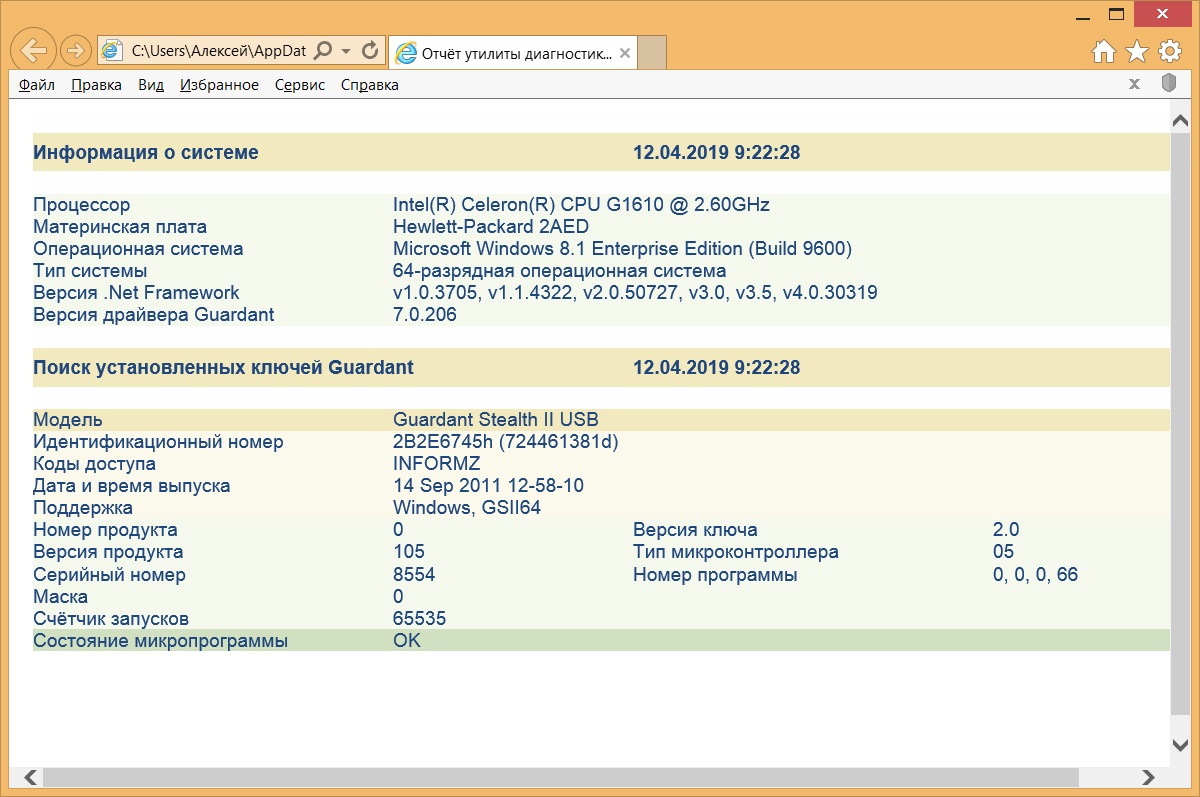Refresh the page with the reload icon
The height and width of the screenshot is (797, 1200).
coord(370,50)
